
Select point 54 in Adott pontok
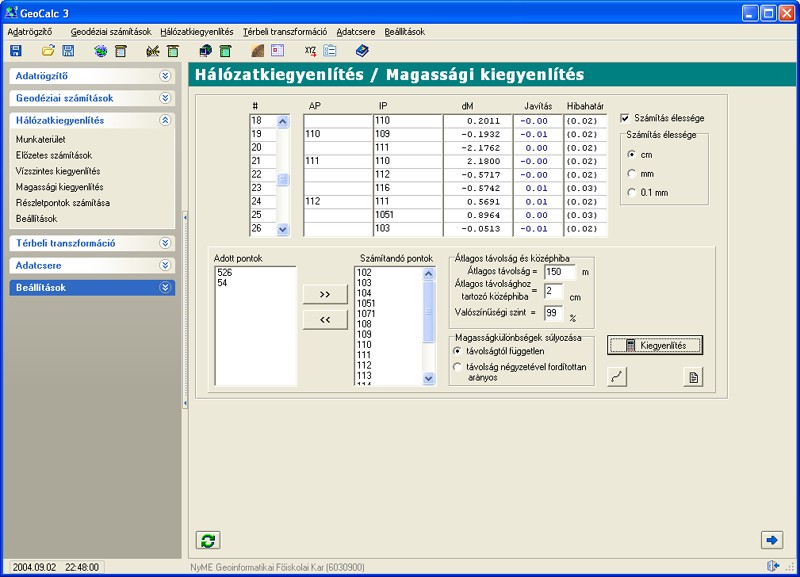point(222,283)
